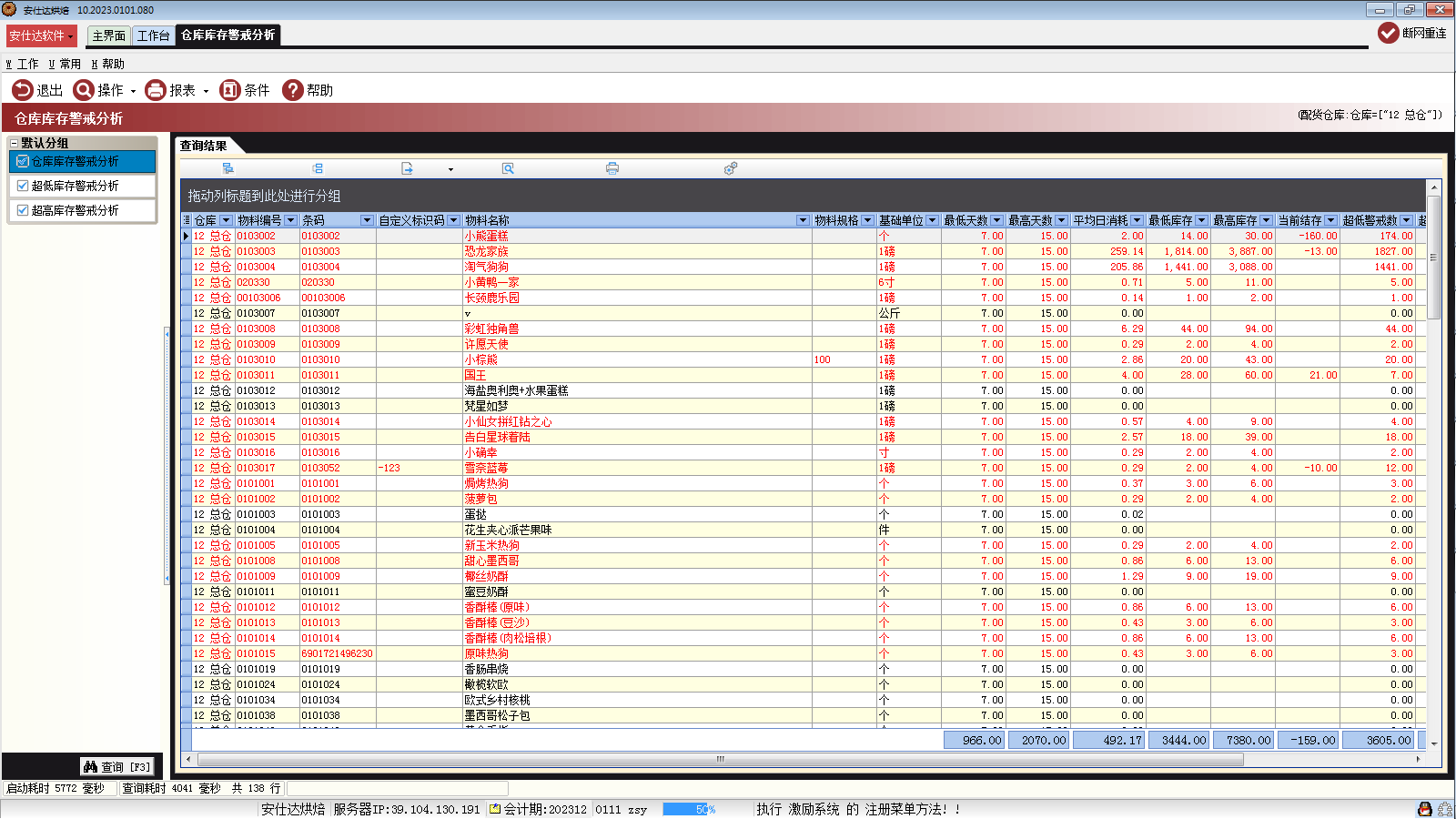Open the 物料名称 column filter dropdown
This screenshot has width=1456, height=819.
click(x=803, y=220)
